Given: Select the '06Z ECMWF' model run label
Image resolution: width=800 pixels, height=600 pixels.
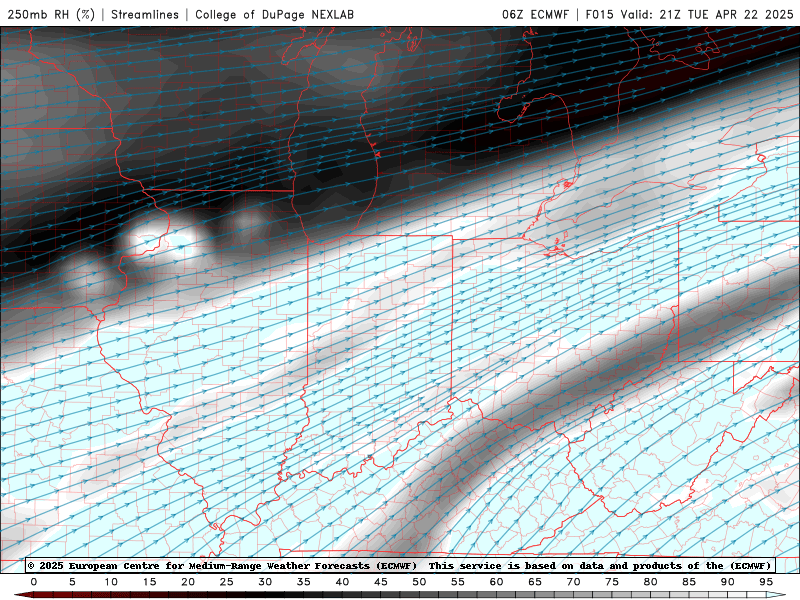Looking at the screenshot, I should pos(535,14).
